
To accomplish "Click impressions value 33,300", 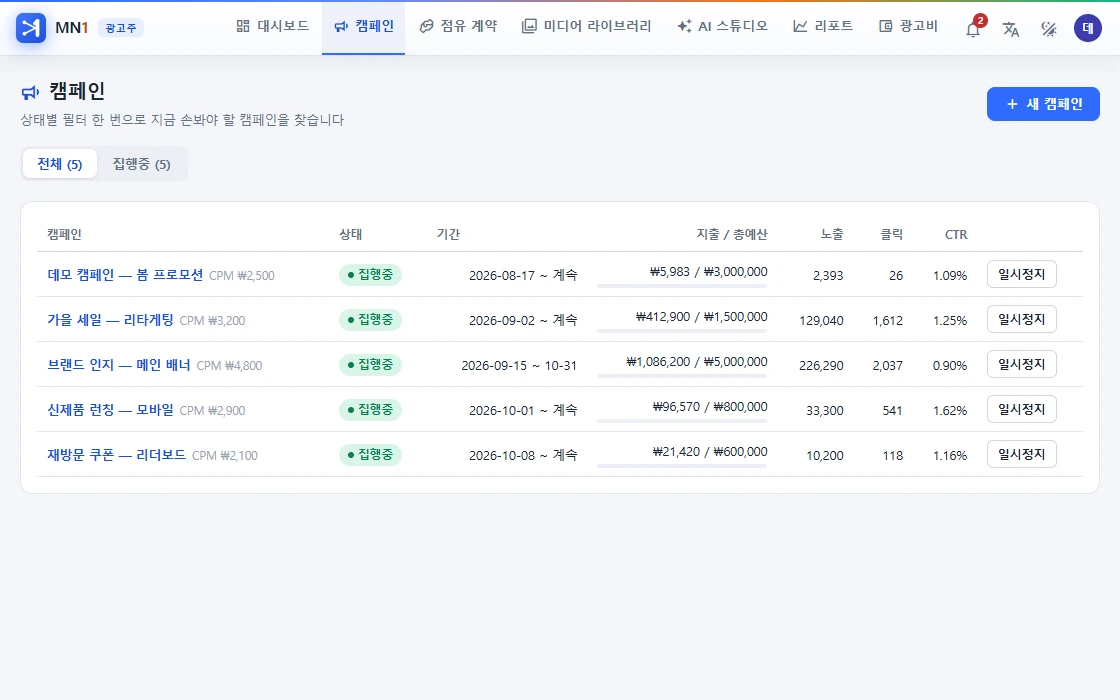I will 824,411.
